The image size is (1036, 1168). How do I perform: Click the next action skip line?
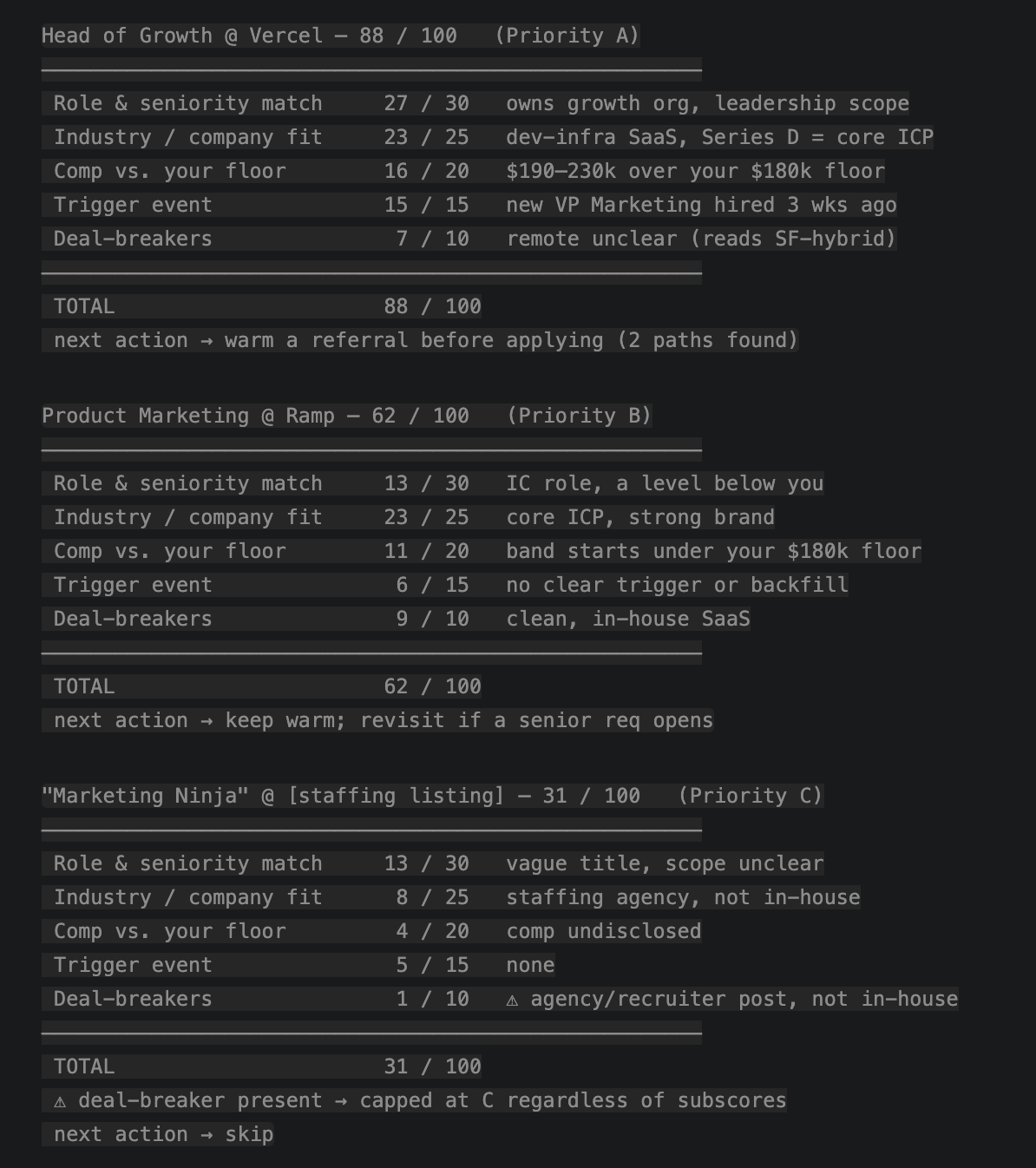click(158, 1134)
